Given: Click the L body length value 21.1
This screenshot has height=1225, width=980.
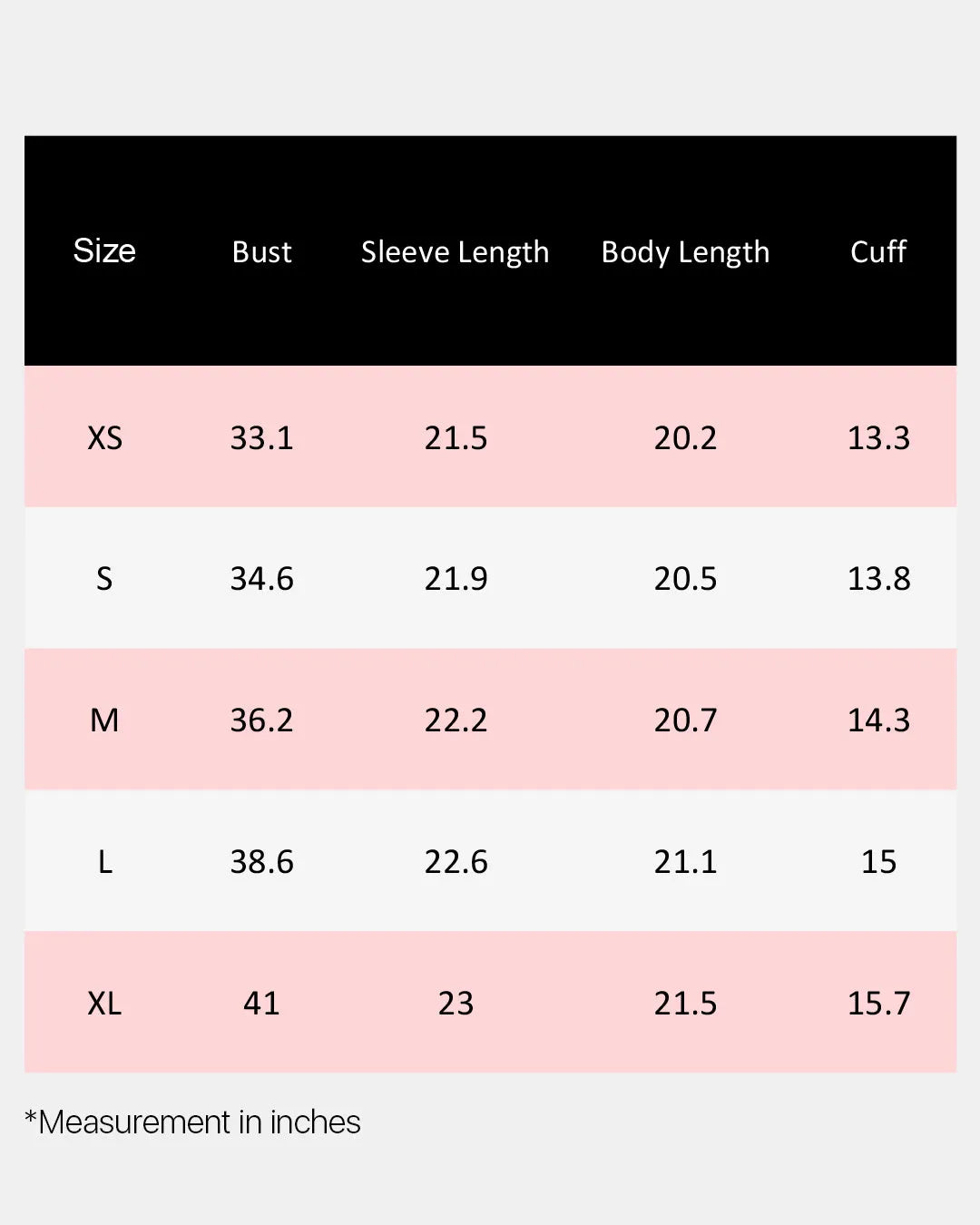Looking at the screenshot, I should (685, 862).
